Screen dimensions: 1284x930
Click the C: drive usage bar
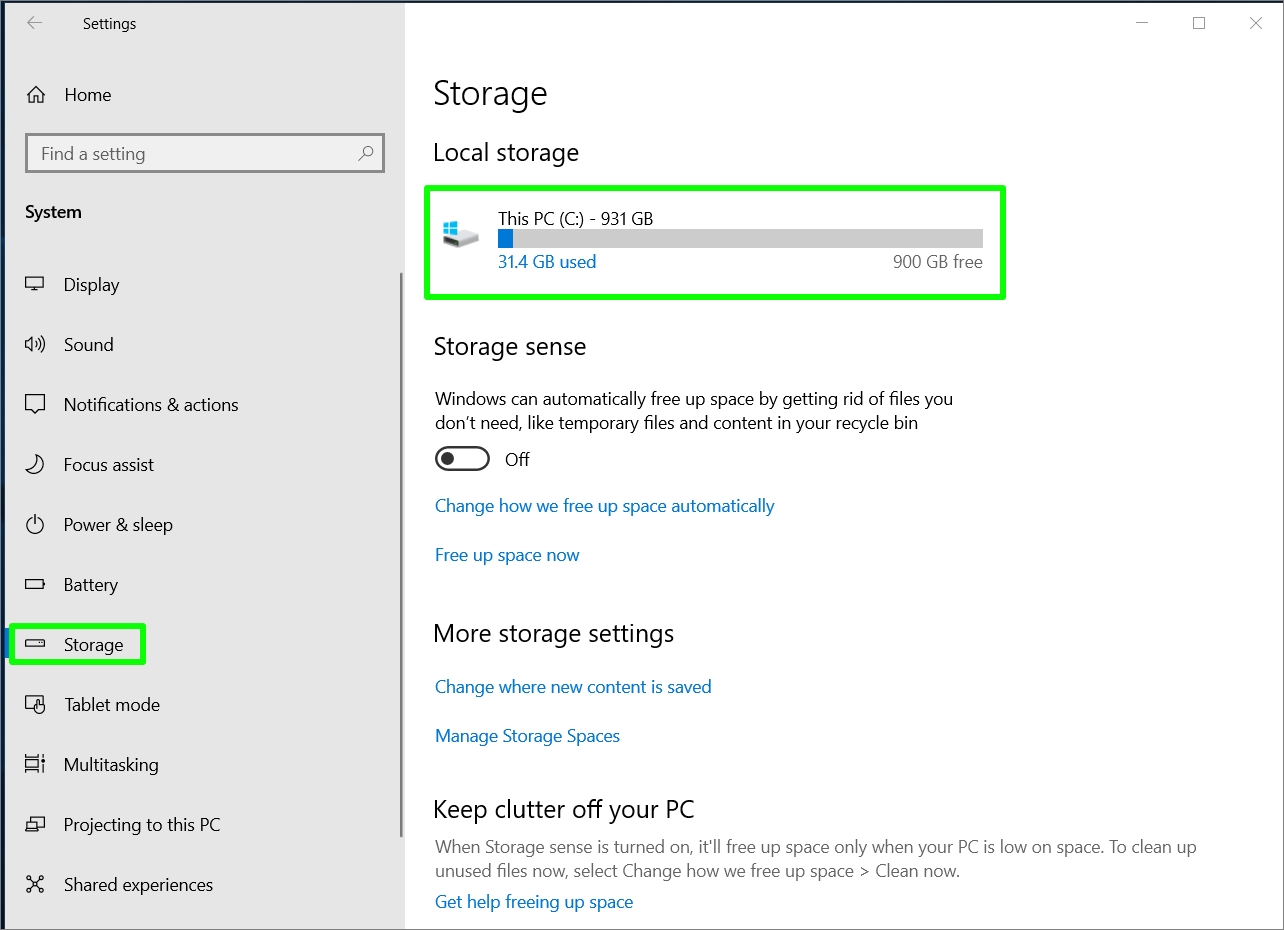740,238
